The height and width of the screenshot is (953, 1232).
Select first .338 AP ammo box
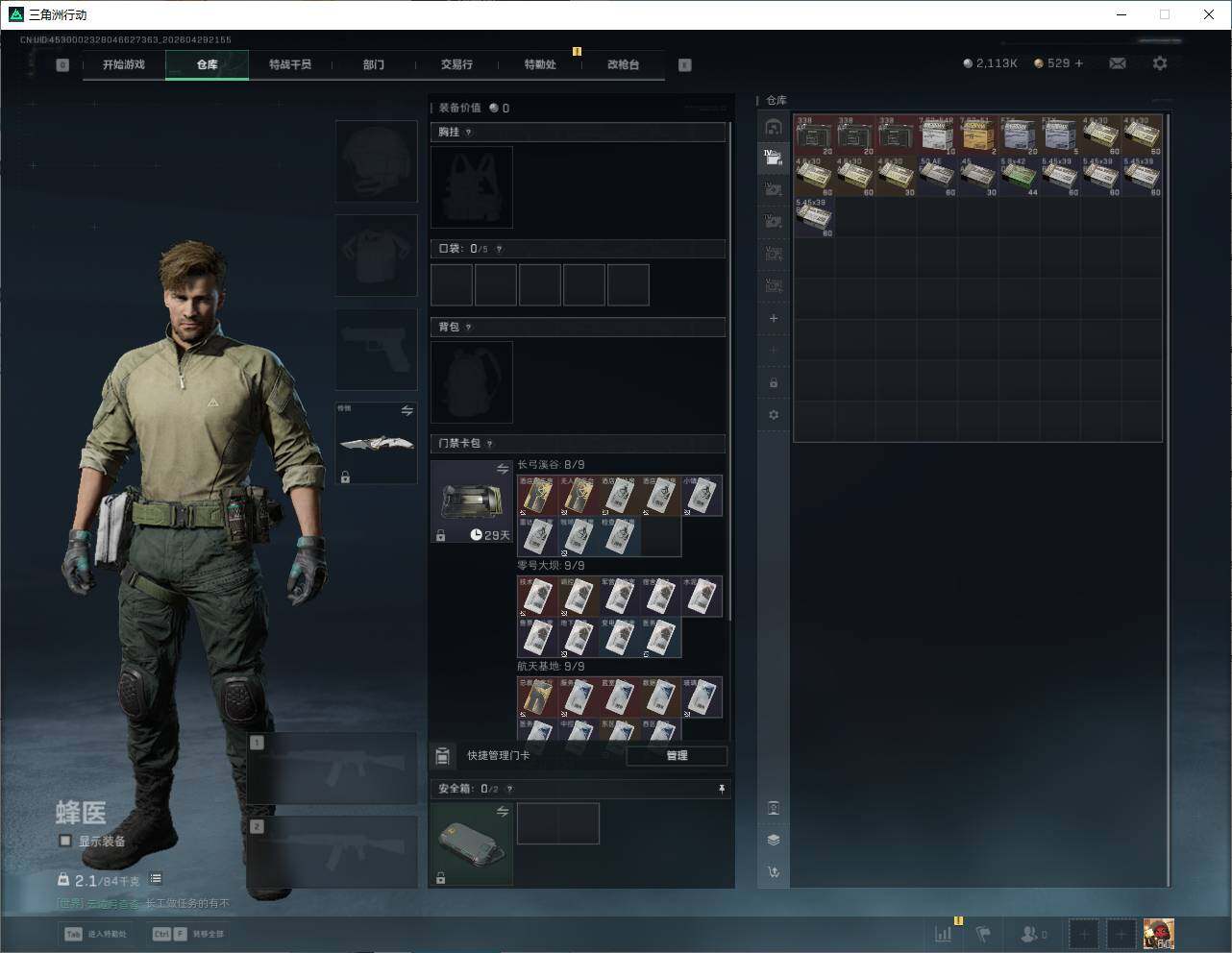tap(814, 135)
